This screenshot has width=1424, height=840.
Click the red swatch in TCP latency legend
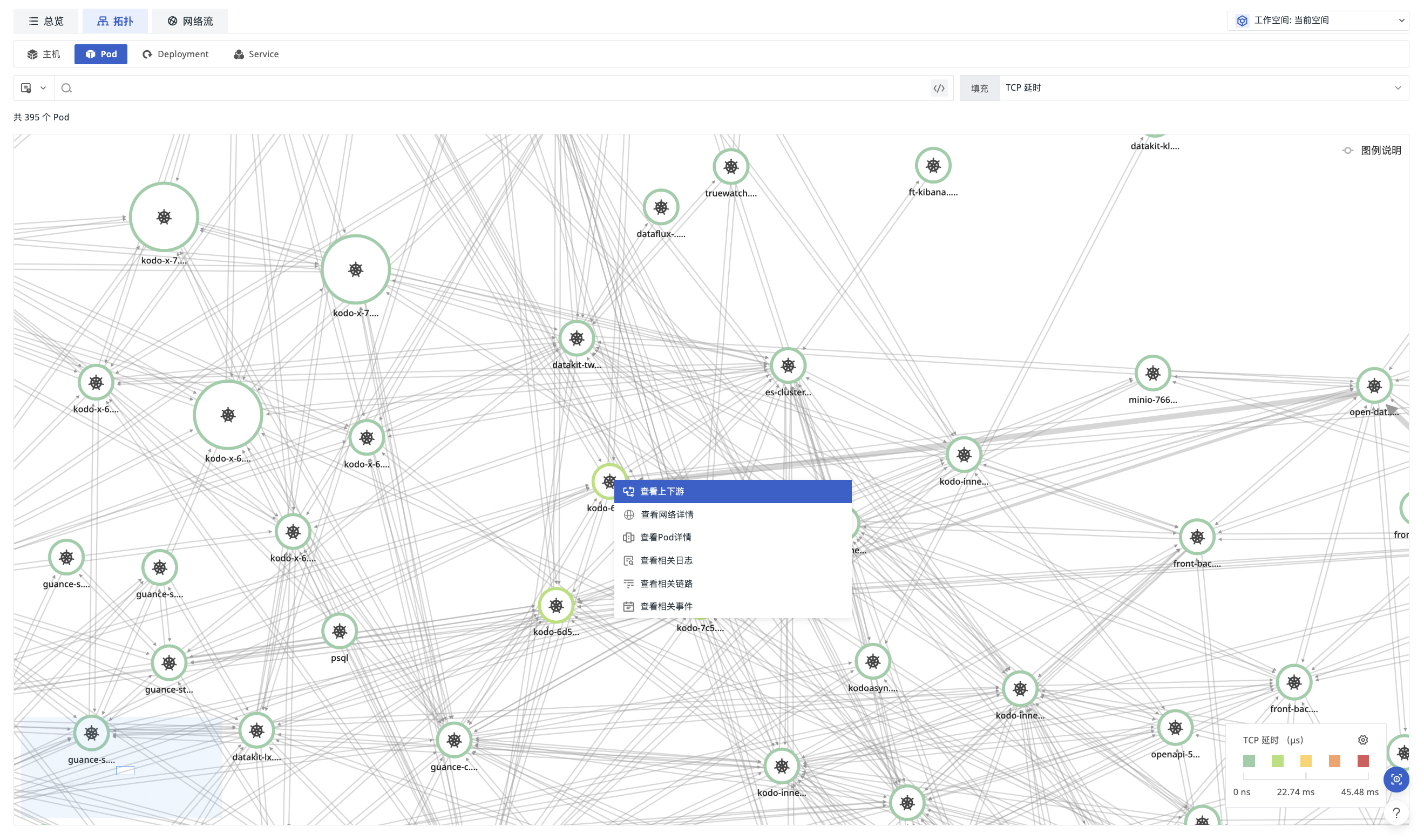coord(1362,760)
